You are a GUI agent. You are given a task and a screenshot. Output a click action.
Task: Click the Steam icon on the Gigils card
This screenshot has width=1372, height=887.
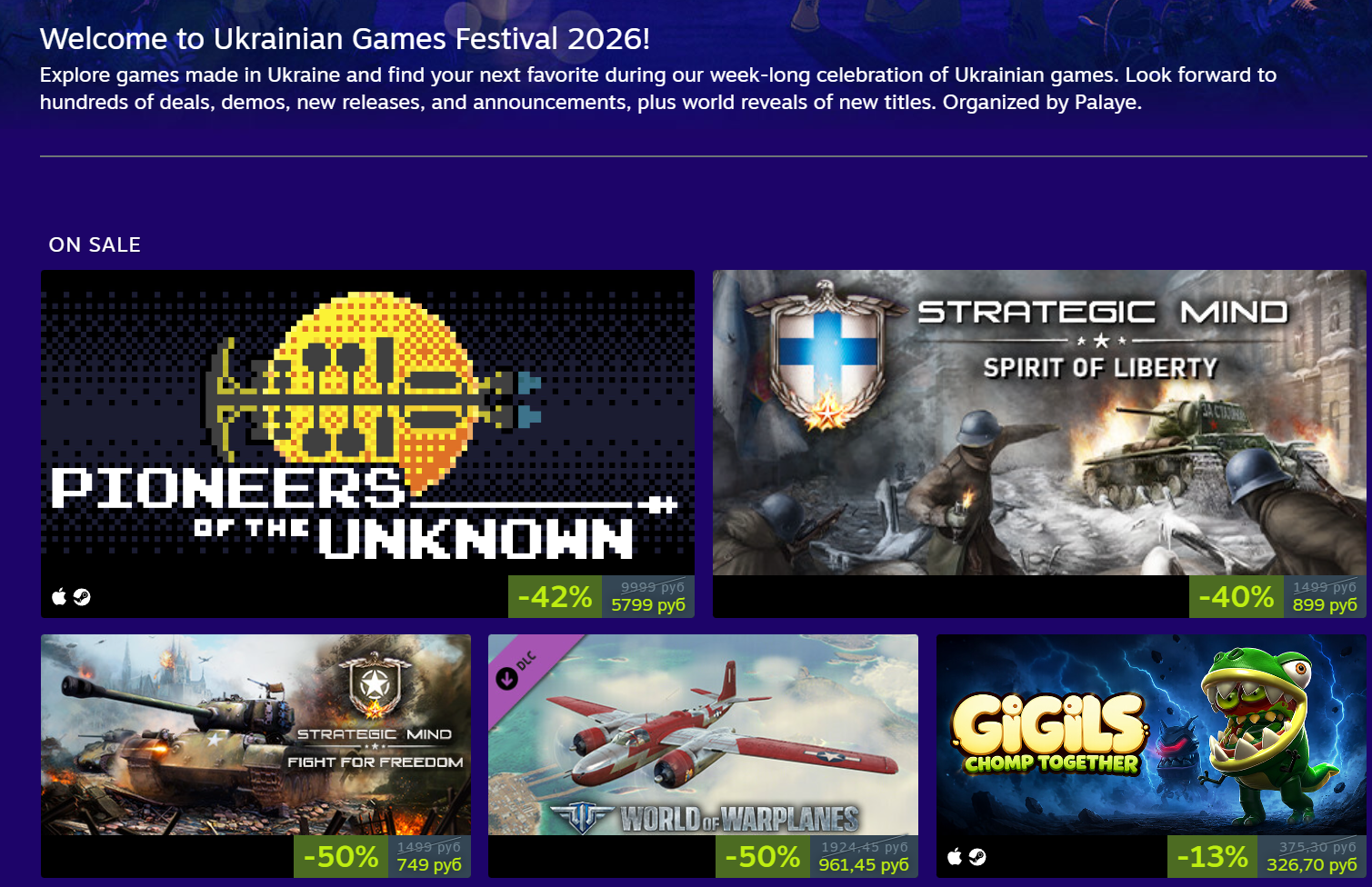click(x=977, y=856)
